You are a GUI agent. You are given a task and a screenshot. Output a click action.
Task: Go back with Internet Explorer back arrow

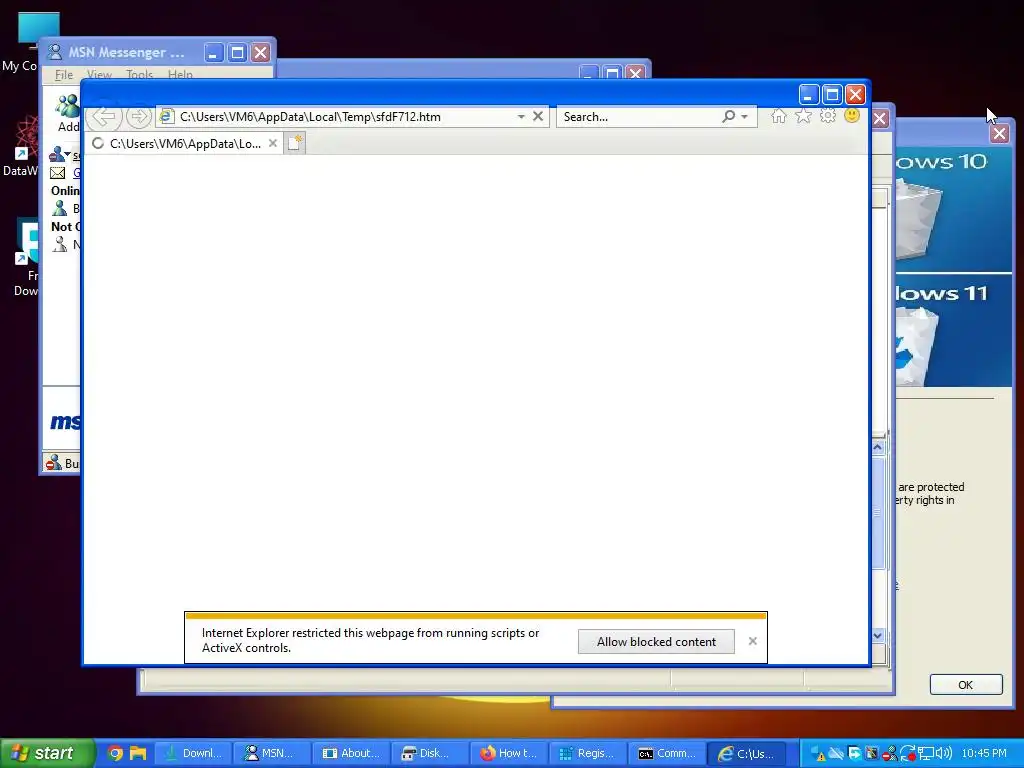[104, 117]
